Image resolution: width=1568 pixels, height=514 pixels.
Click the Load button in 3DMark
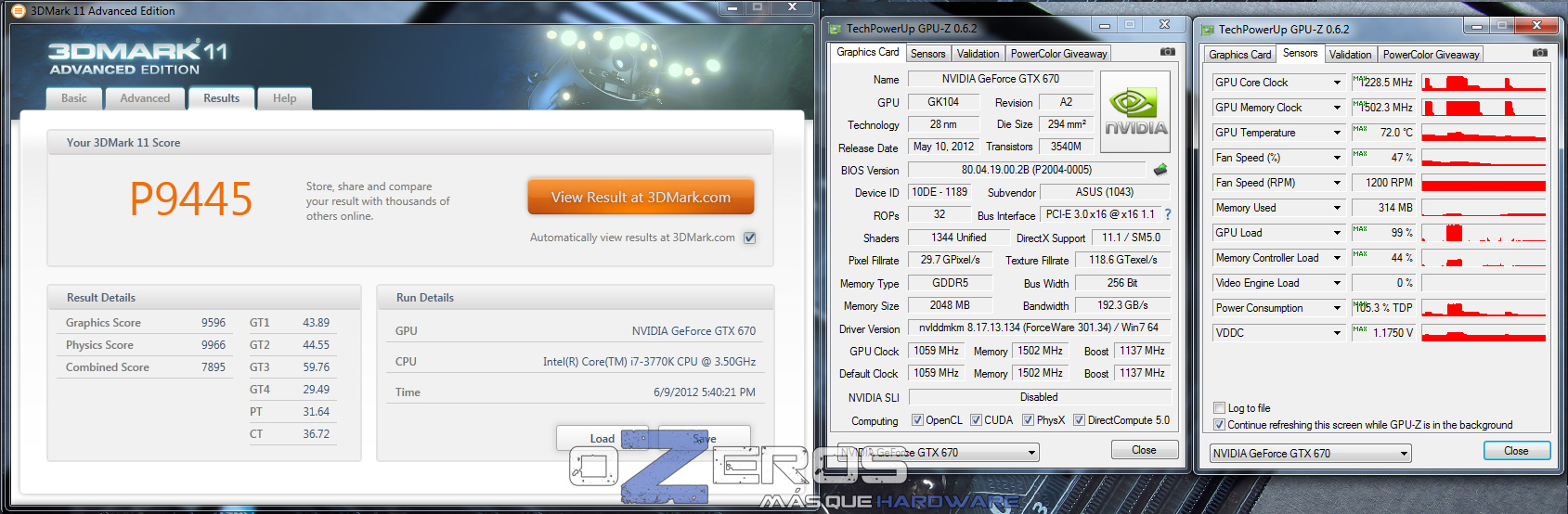(x=602, y=438)
